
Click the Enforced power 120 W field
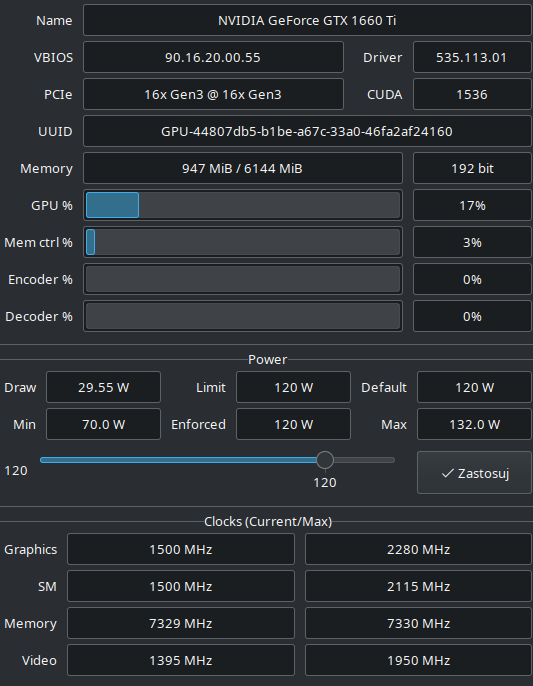(x=293, y=424)
